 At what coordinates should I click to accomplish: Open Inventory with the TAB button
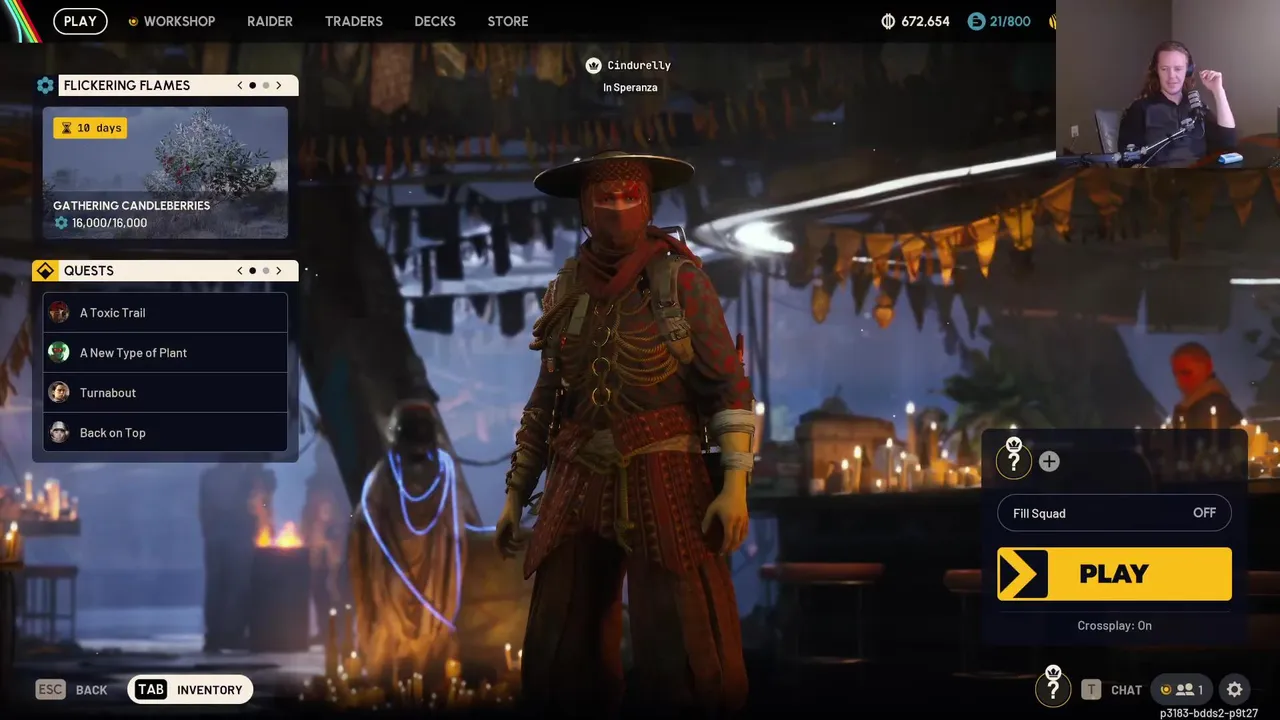[190, 690]
